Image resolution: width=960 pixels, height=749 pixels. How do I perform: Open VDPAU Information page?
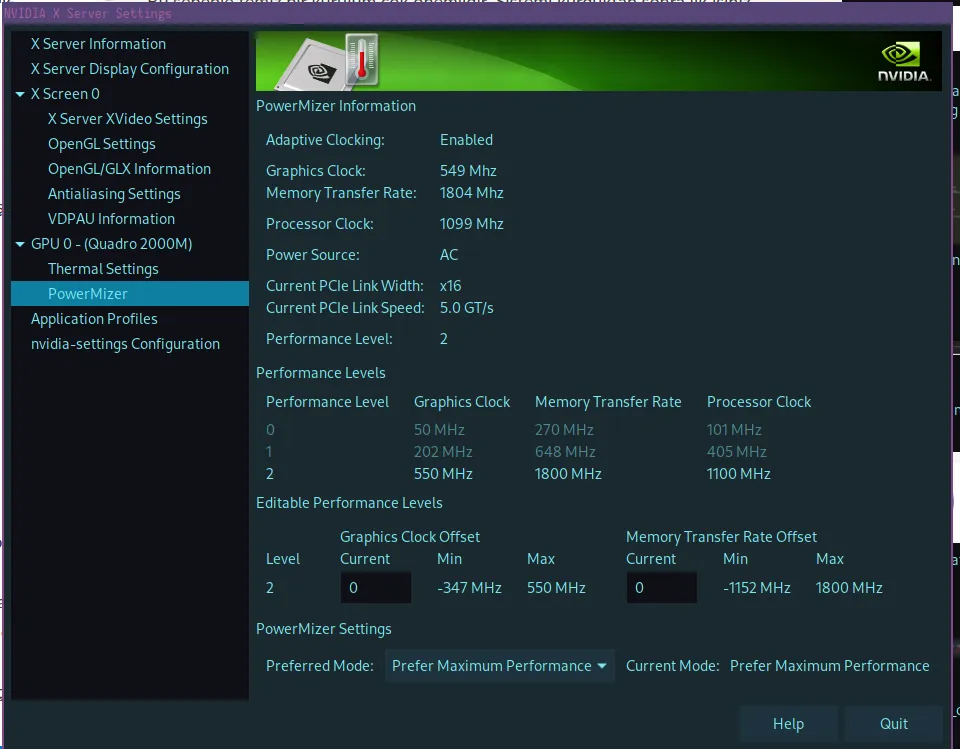pyautogui.click(x=111, y=219)
